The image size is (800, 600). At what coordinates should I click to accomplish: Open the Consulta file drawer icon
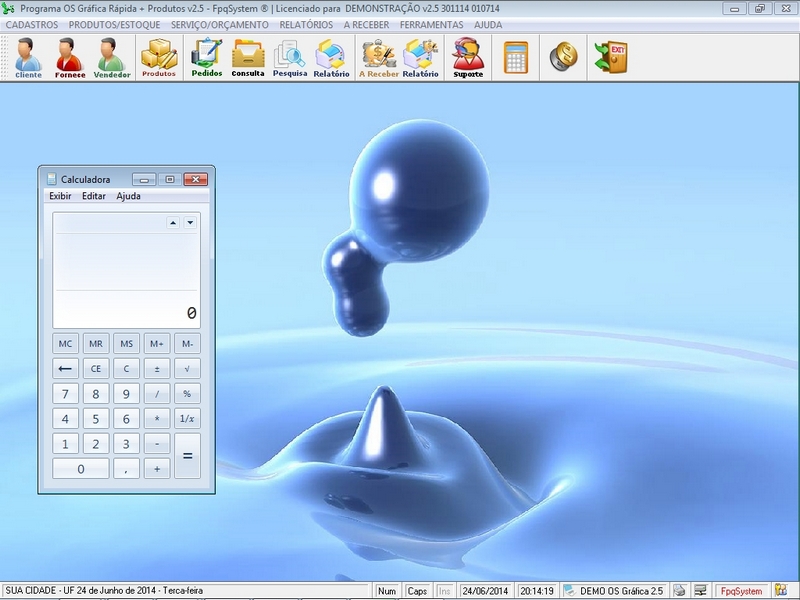coord(248,58)
